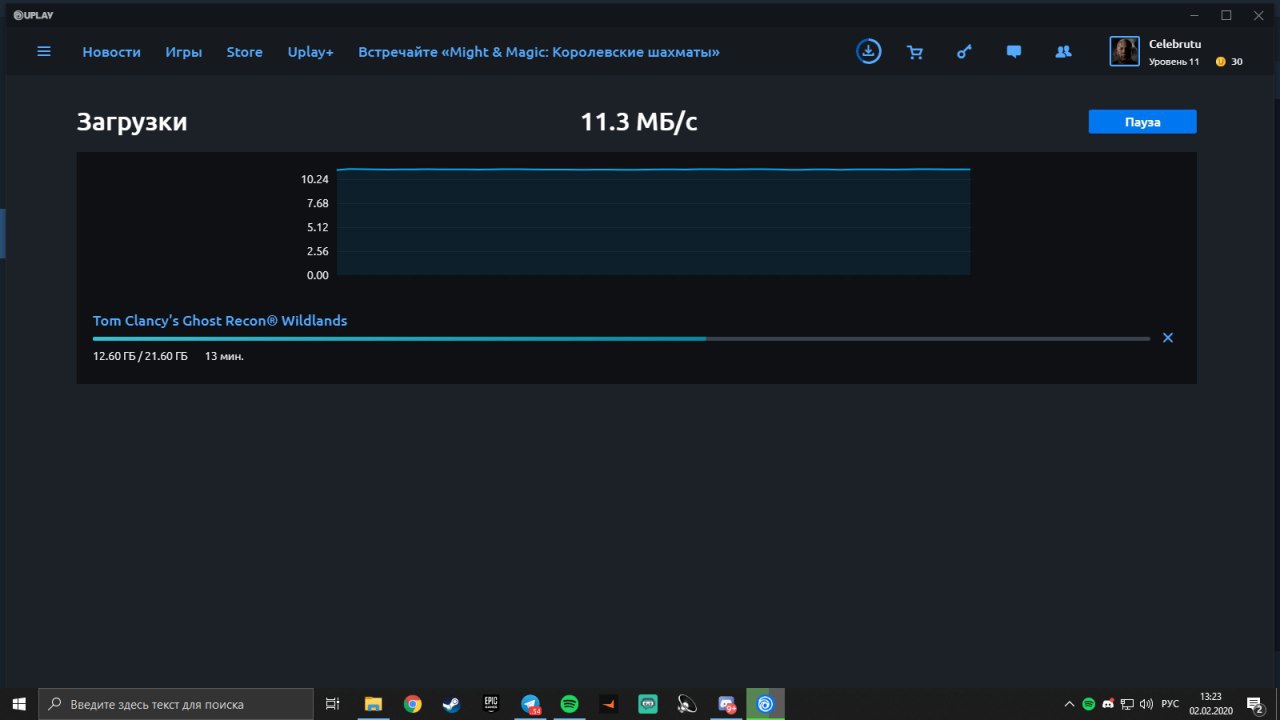Open the shopping cart
This screenshot has width=1280, height=720.
click(915, 52)
